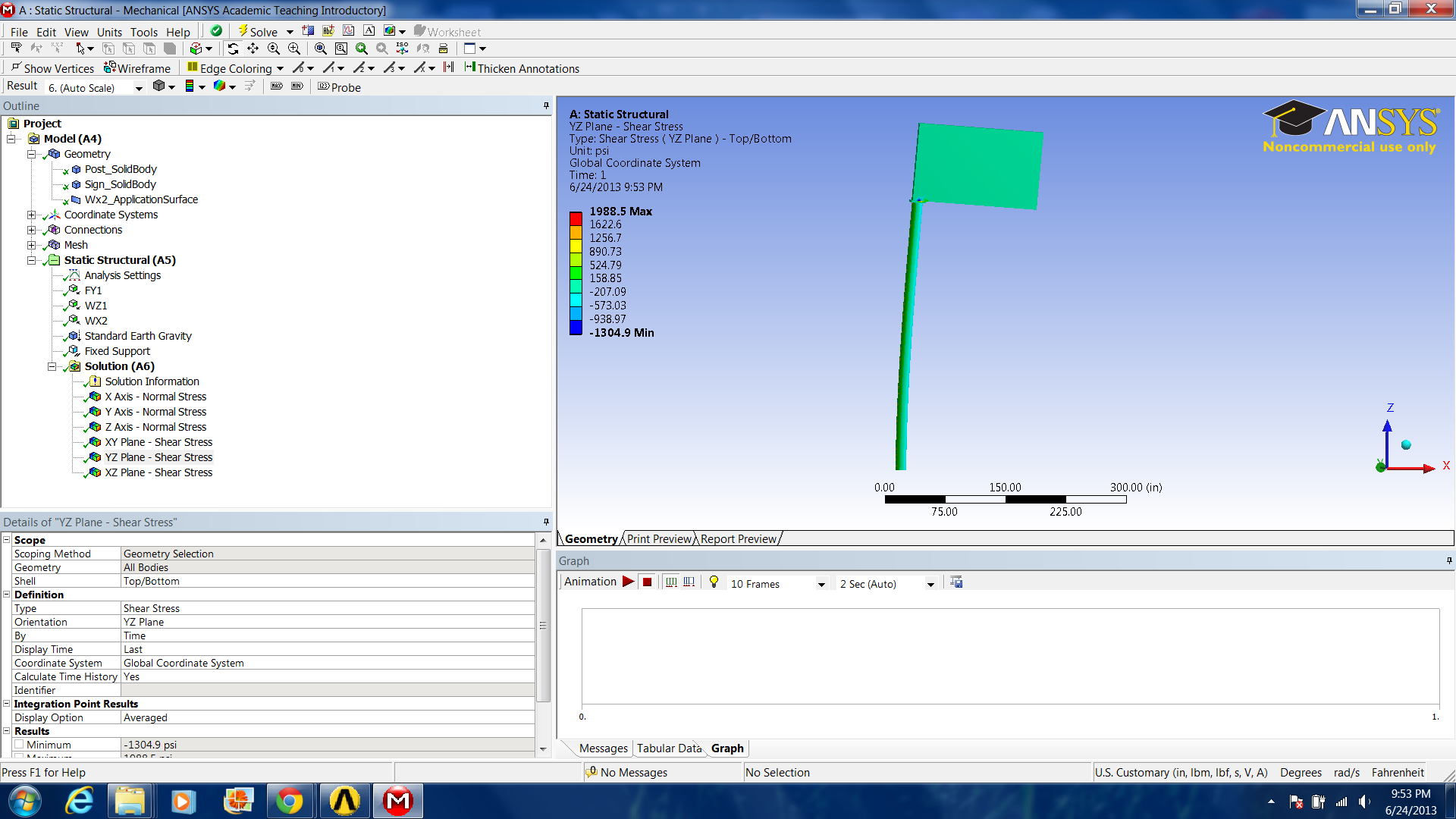Click Zoom To Fit icon
Image resolution: width=1456 pixels, height=819 pixels.
pyautogui.click(x=321, y=49)
